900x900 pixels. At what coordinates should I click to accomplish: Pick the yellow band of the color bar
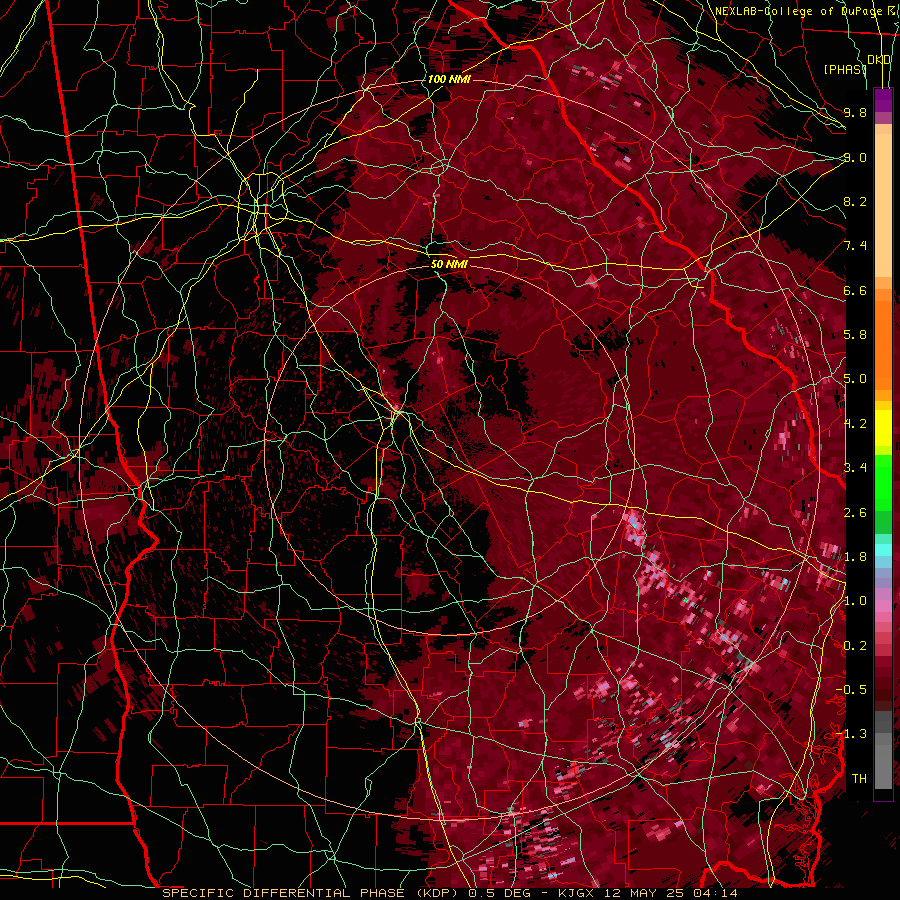883,428
